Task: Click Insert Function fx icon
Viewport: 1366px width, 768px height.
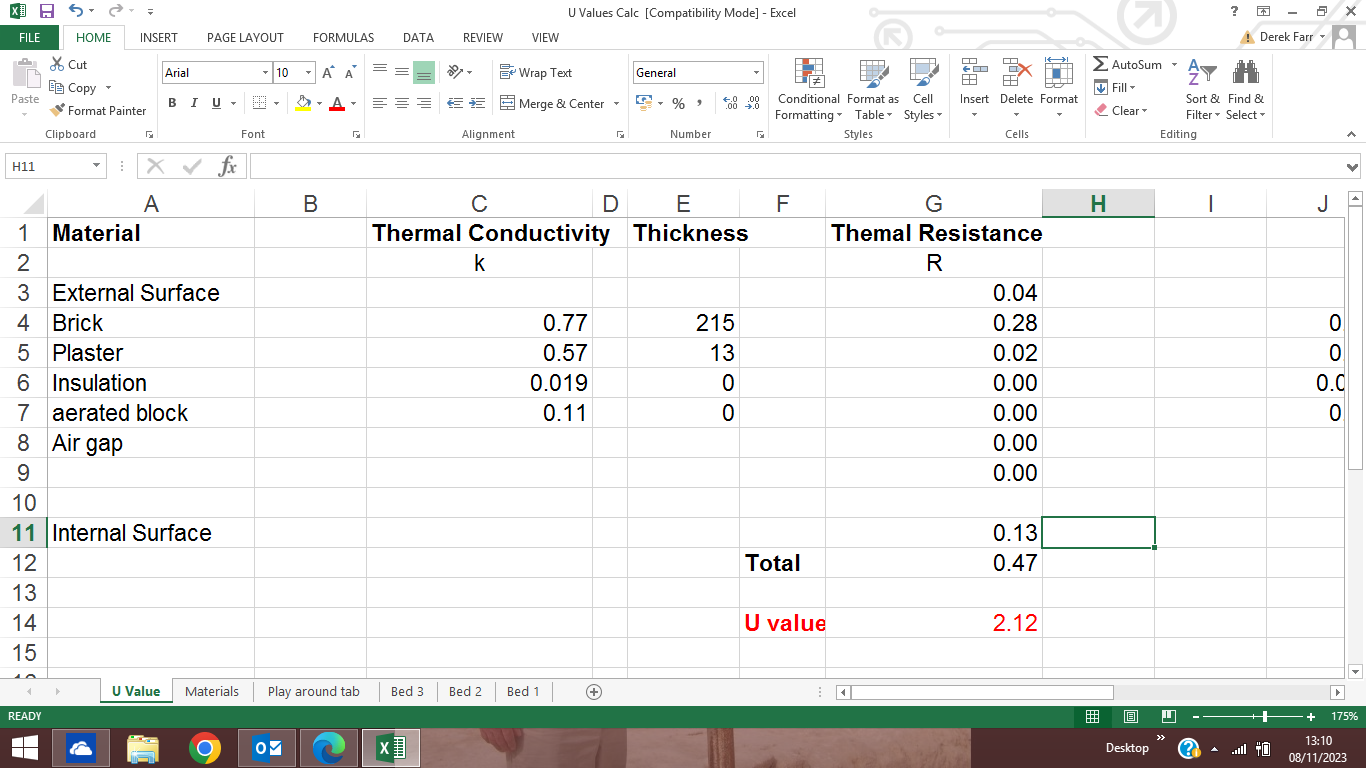Action: pyautogui.click(x=227, y=167)
